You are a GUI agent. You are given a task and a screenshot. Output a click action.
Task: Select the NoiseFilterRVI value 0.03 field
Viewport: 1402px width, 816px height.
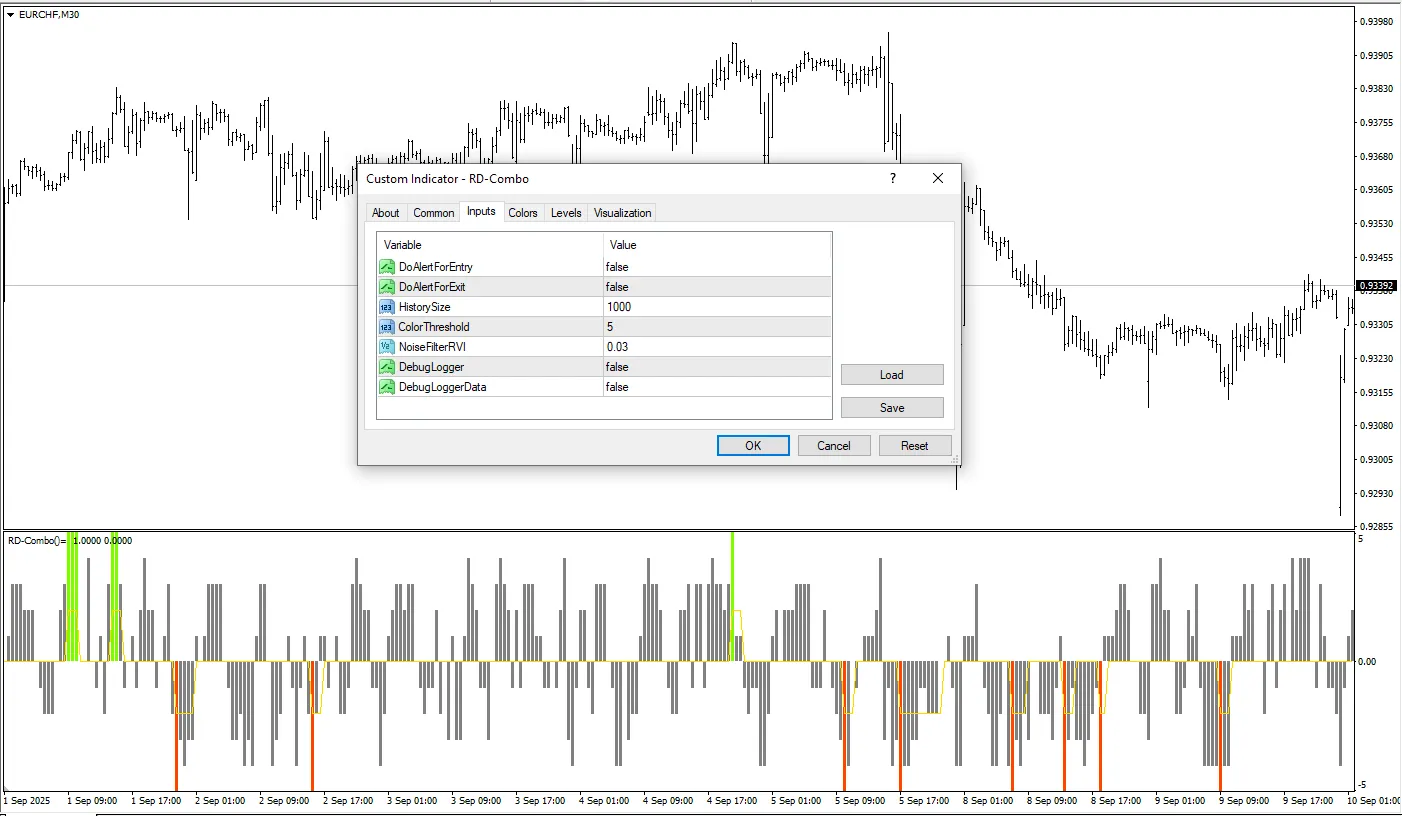coord(716,347)
